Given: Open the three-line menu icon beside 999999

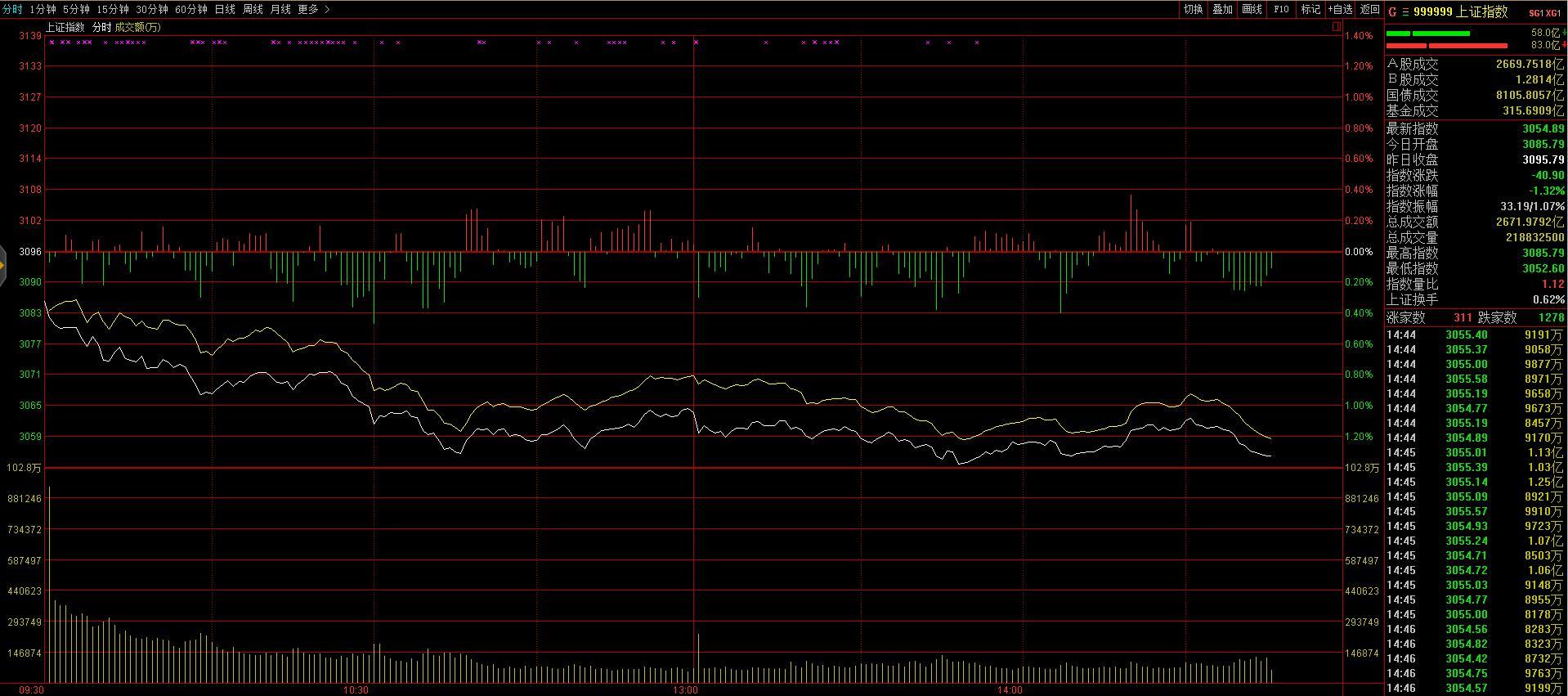Looking at the screenshot, I should pos(1405,11).
